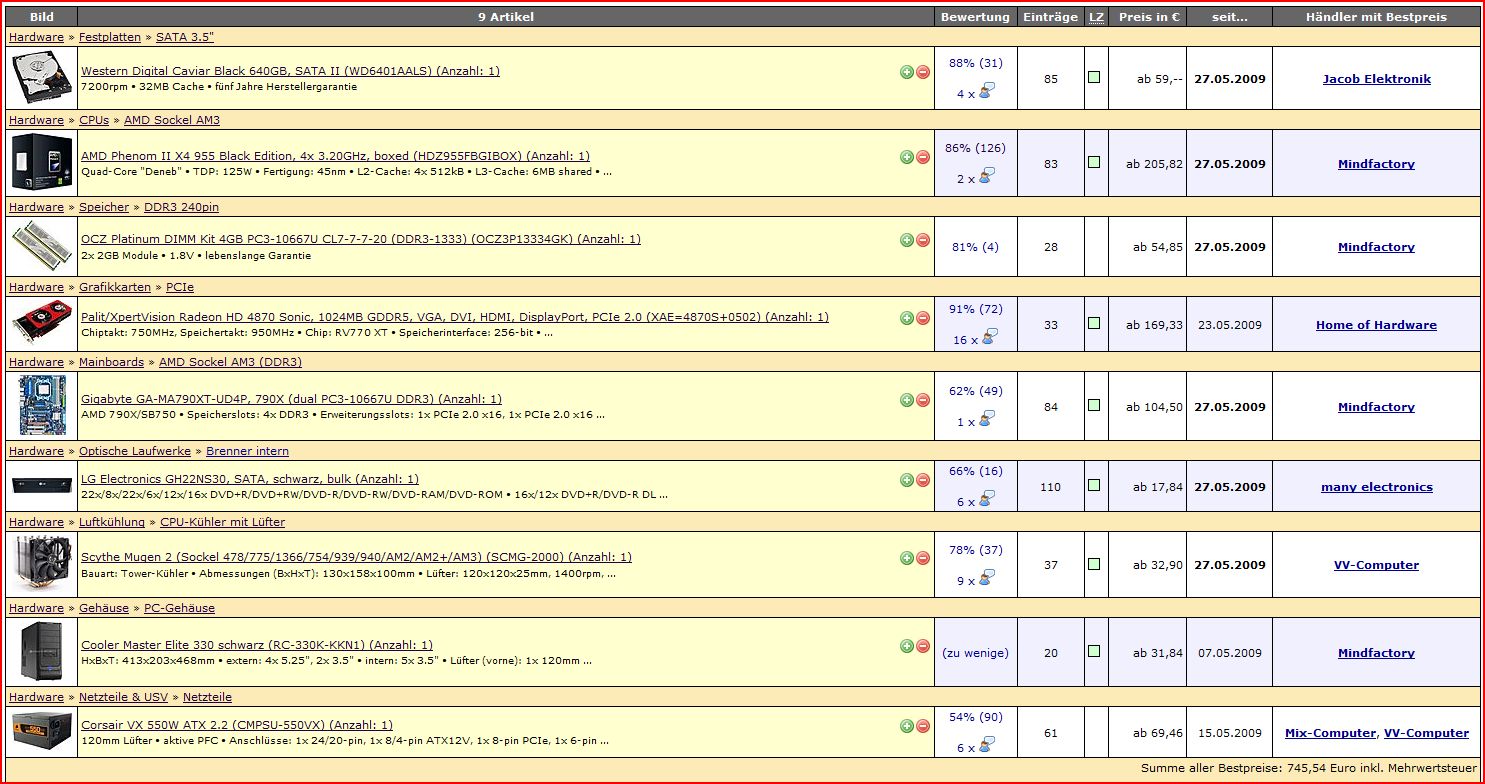Open the Western Digital Caviar Black 640GB link

290,71
